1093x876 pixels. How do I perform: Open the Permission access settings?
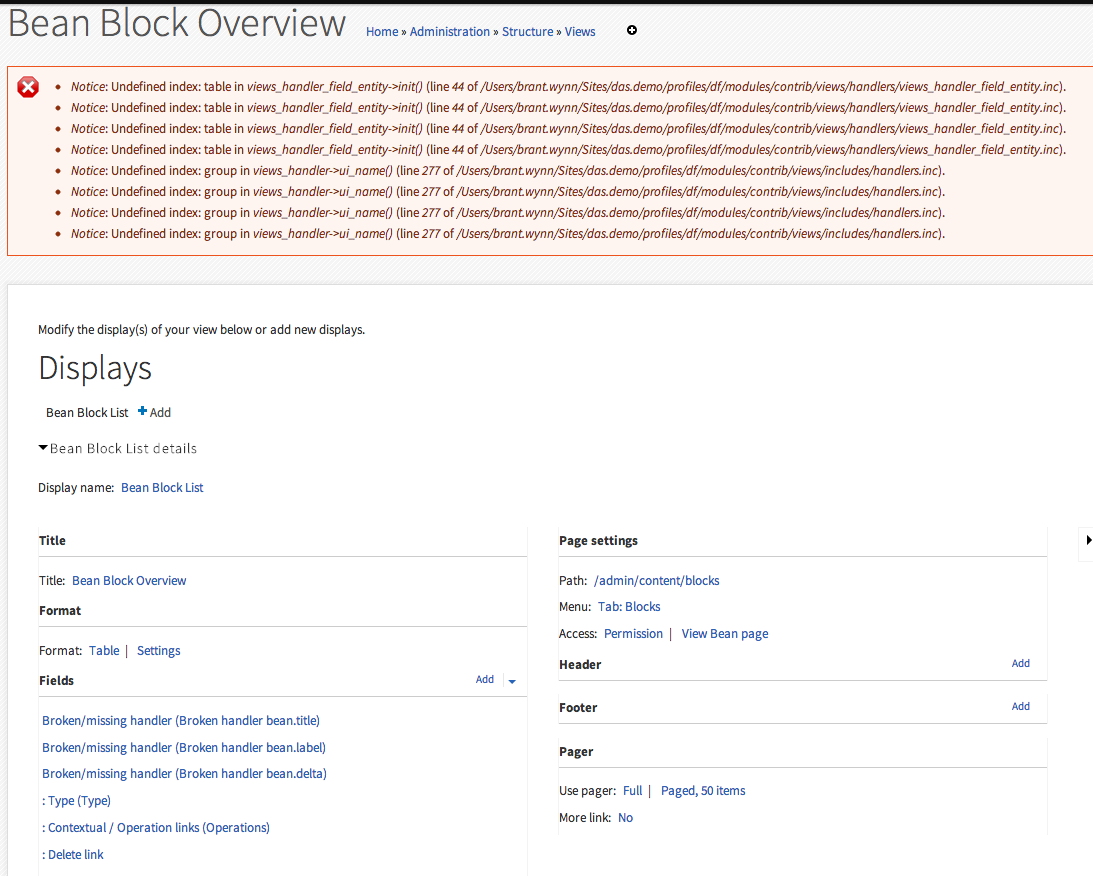click(633, 633)
